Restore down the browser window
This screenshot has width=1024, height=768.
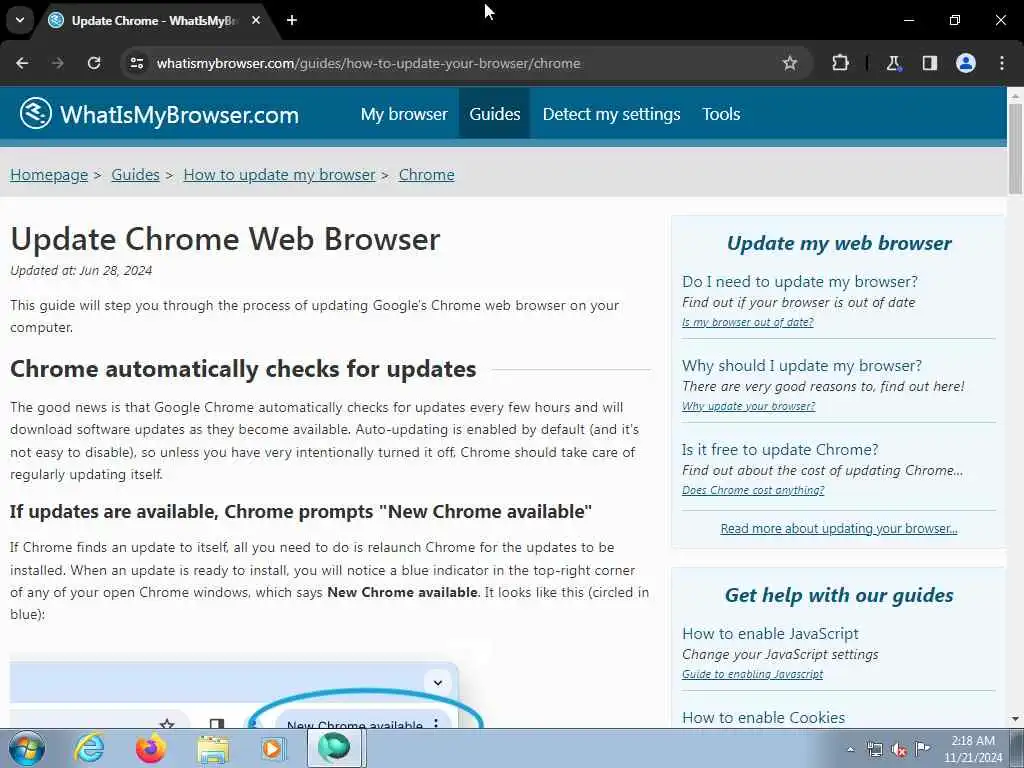coord(955,20)
